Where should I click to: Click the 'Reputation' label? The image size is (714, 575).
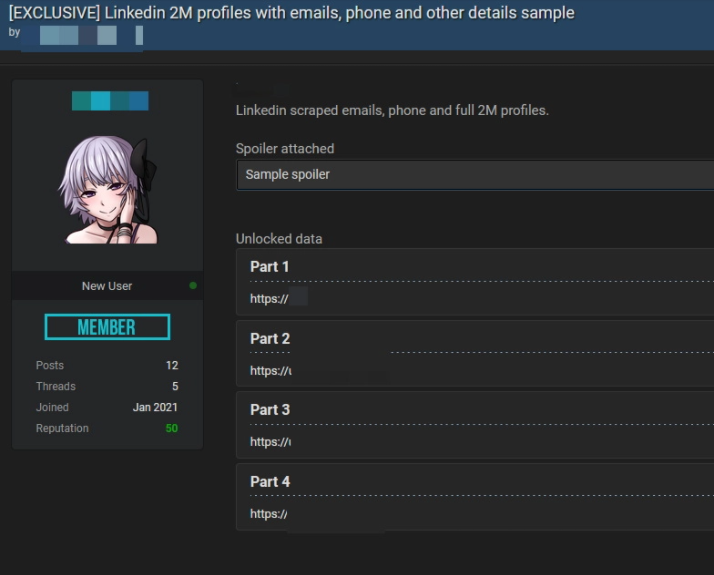[62, 428]
